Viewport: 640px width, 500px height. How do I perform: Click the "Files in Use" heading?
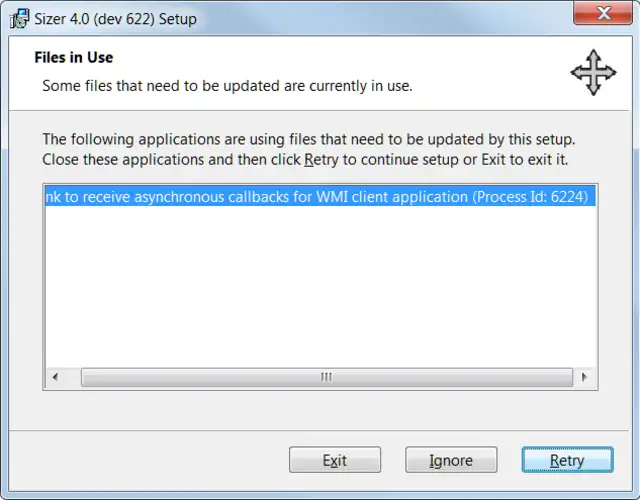tap(74, 57)
